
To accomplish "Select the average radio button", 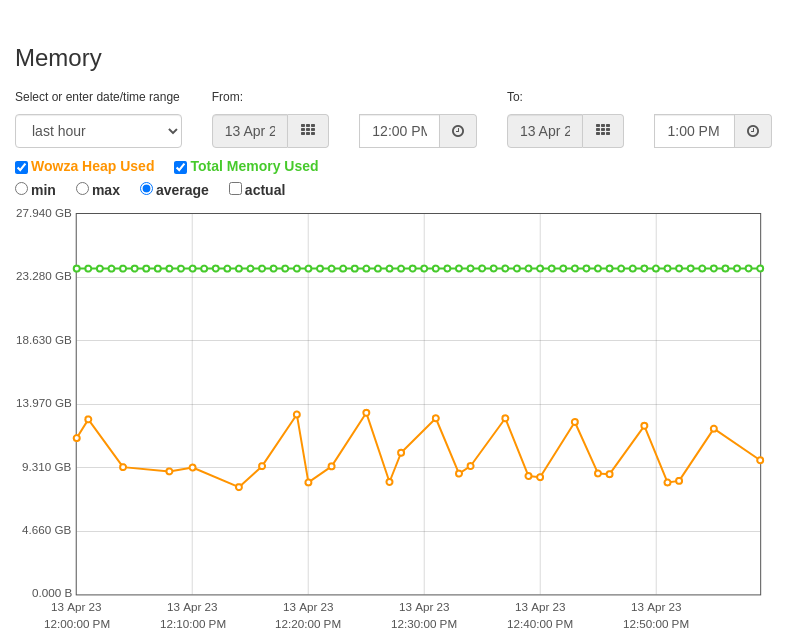I will coord(146,189).
